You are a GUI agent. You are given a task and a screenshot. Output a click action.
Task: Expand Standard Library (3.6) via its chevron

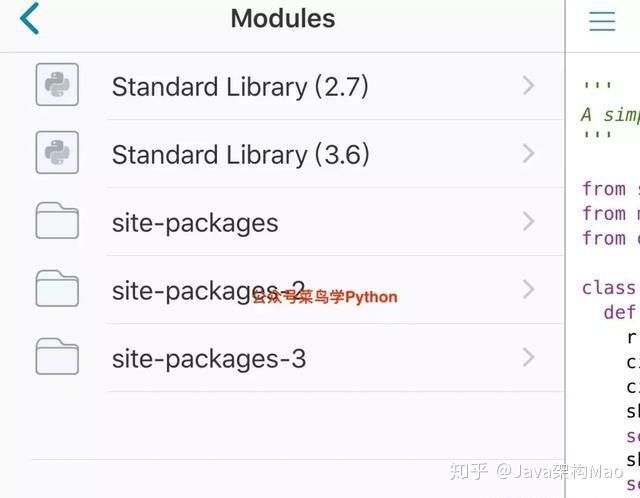529,153
